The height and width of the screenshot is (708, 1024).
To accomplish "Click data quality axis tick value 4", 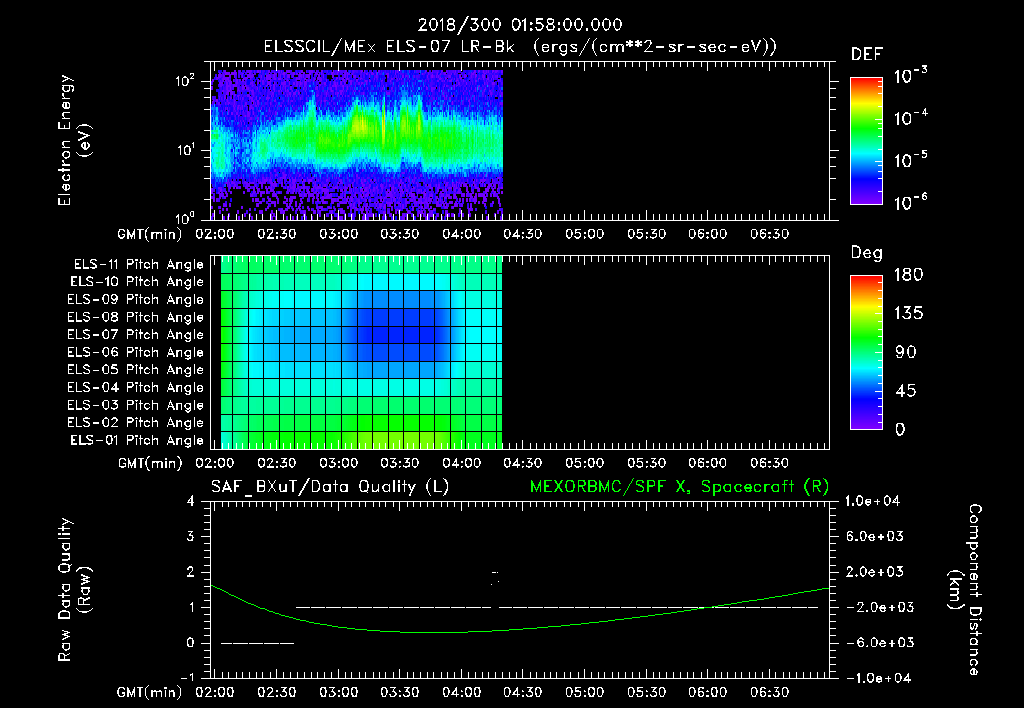I will [191, 502].
